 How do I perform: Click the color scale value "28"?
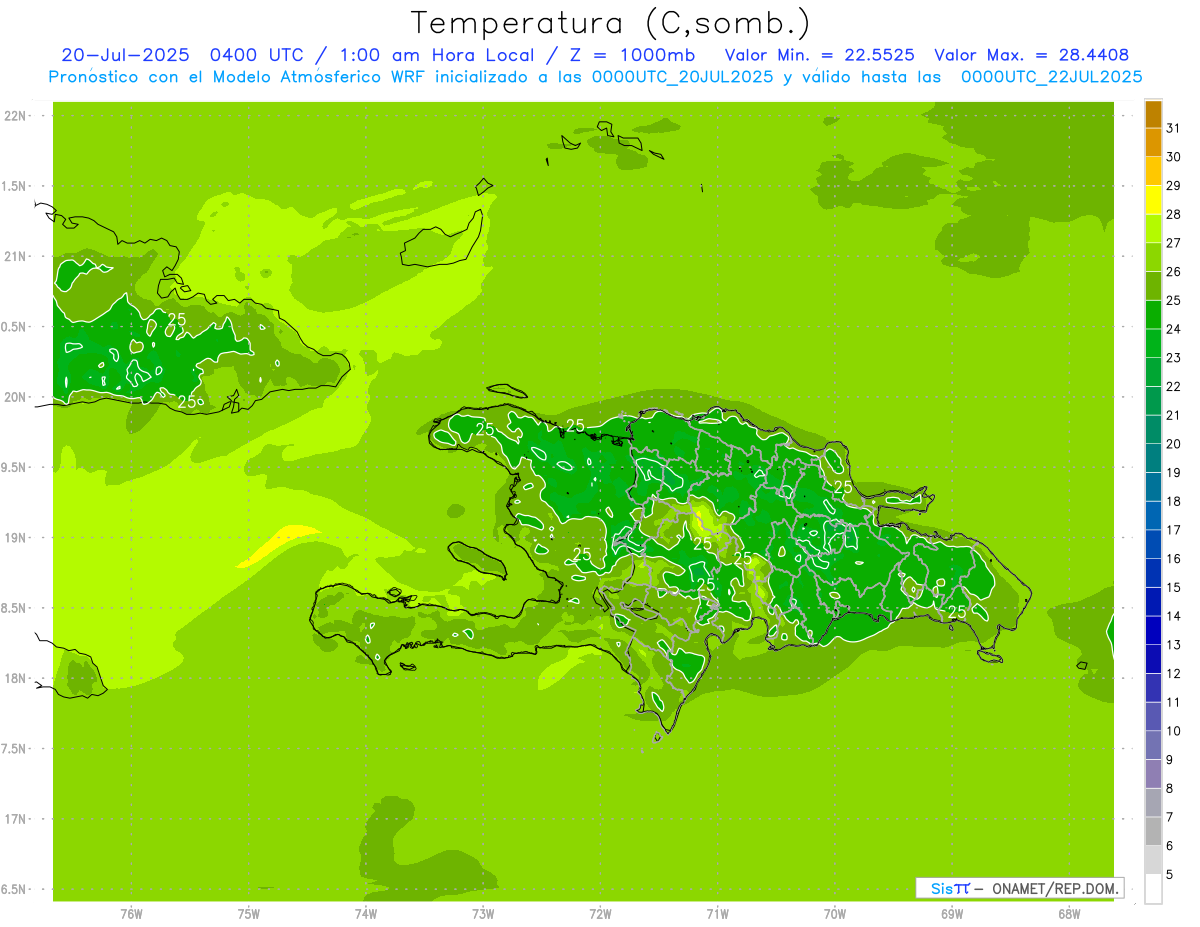click(x=1173, y=214)
